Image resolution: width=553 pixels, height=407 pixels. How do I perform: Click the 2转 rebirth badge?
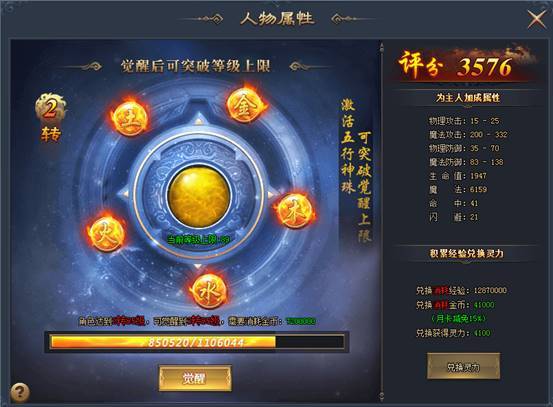coord(51,118)
